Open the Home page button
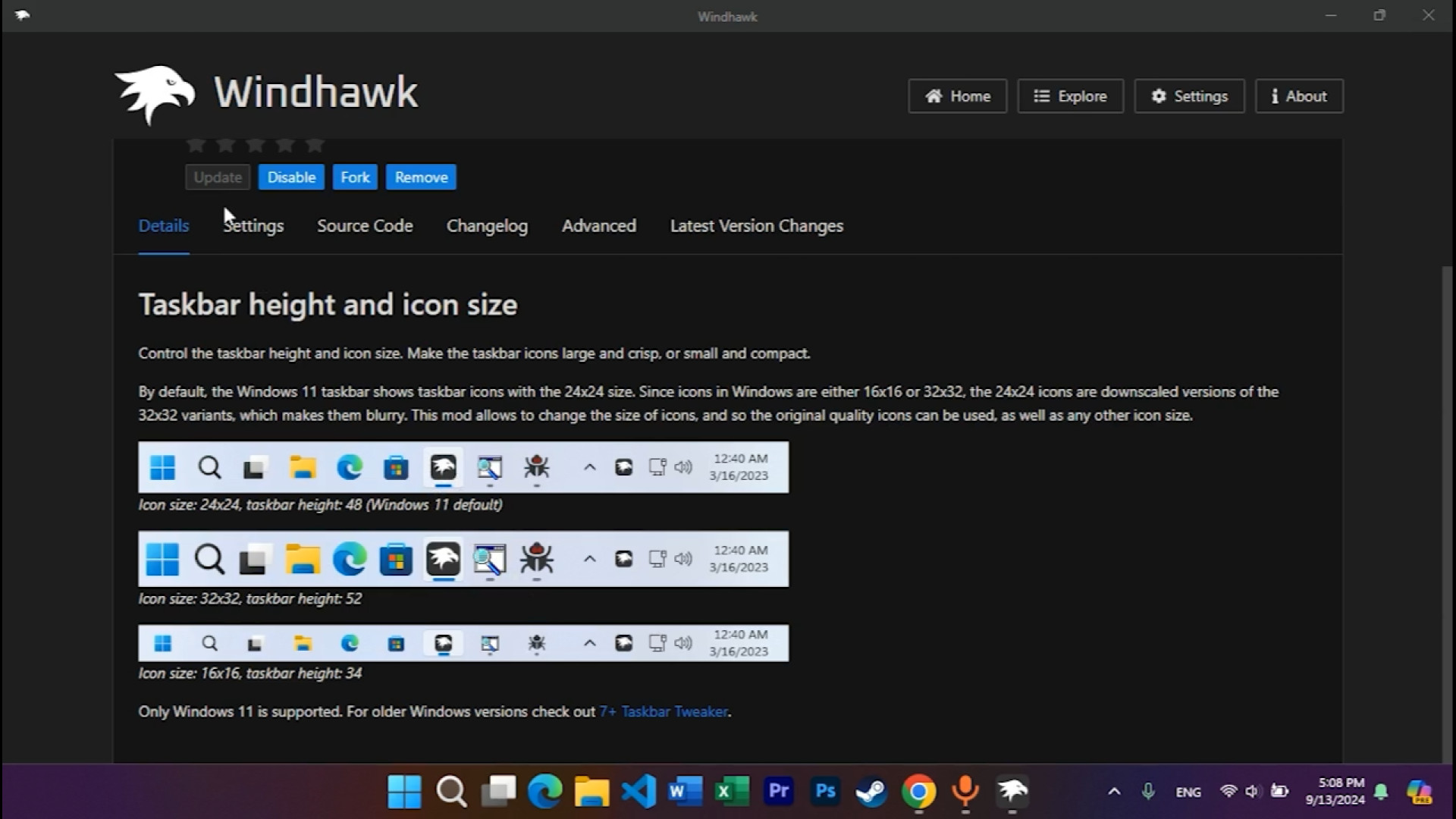The height and width of the screenshot is (819, 1456). 957,96
